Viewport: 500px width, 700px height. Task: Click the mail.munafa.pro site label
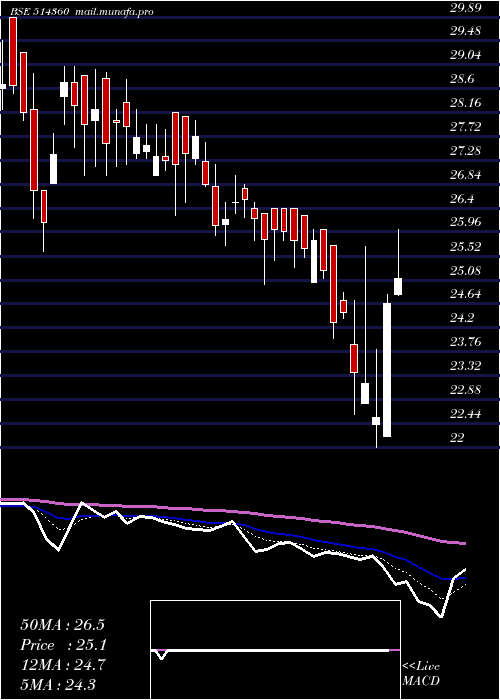coord(113,12)
